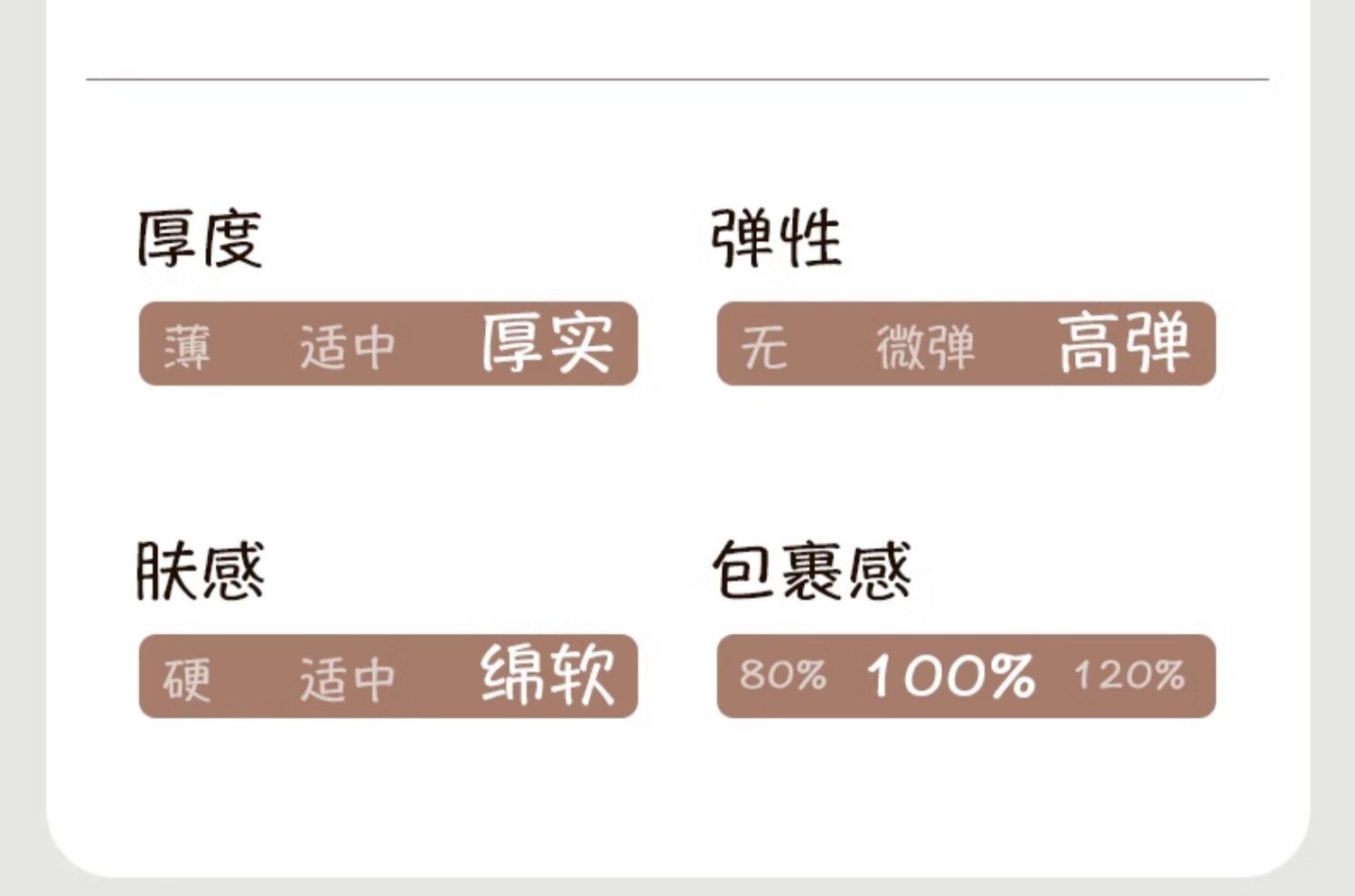Select the 高弹 elasticity option
The width and height of the screenshot is (1355, 896).
click(1125, 343)
